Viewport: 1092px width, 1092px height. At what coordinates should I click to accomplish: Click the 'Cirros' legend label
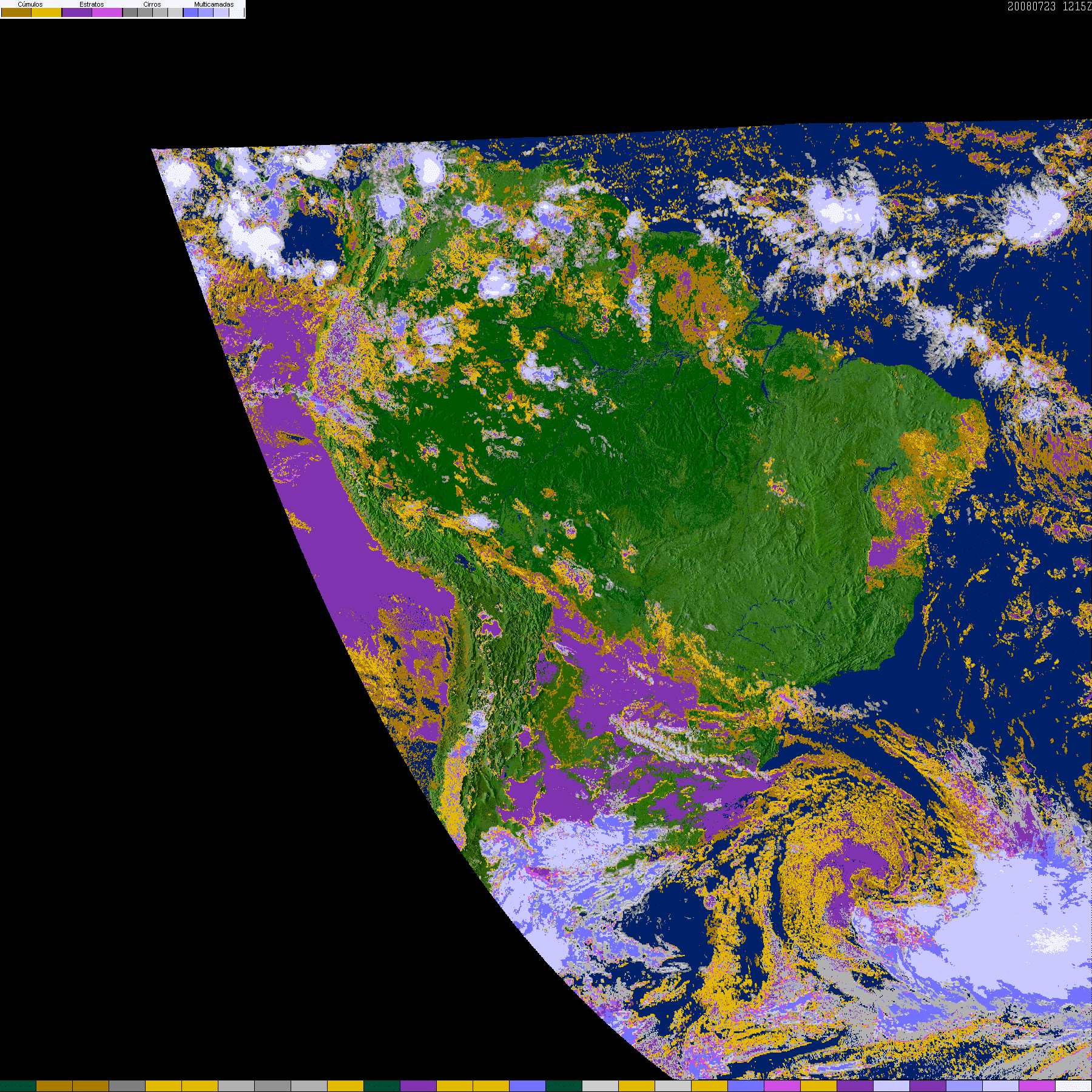click(152, 4)
